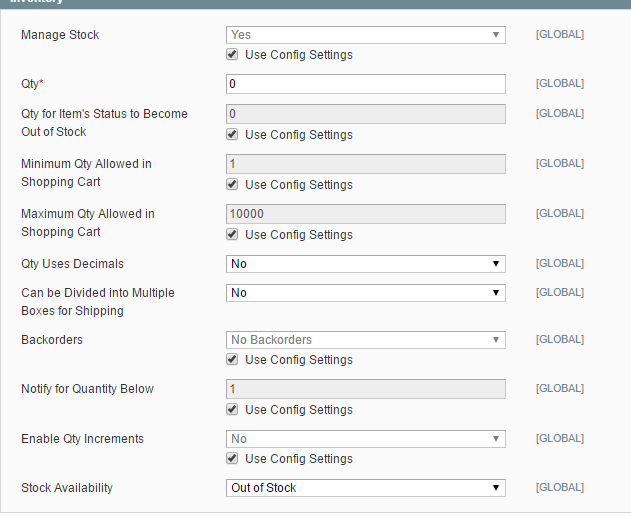The width and height of the screenshot is (631, 527).
Task: Click the [GLOBAL] tag beside Stock Availability
Action: pos(560,488)
